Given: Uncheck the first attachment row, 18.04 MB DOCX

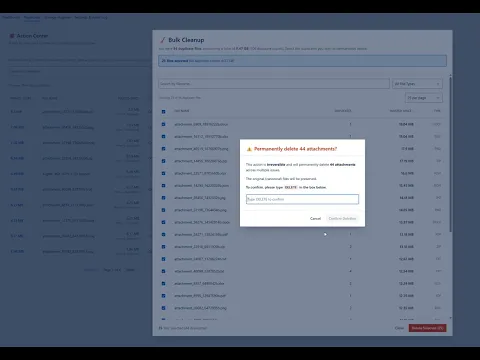Looking at the screenshot, I should click(x=163, y=124).
